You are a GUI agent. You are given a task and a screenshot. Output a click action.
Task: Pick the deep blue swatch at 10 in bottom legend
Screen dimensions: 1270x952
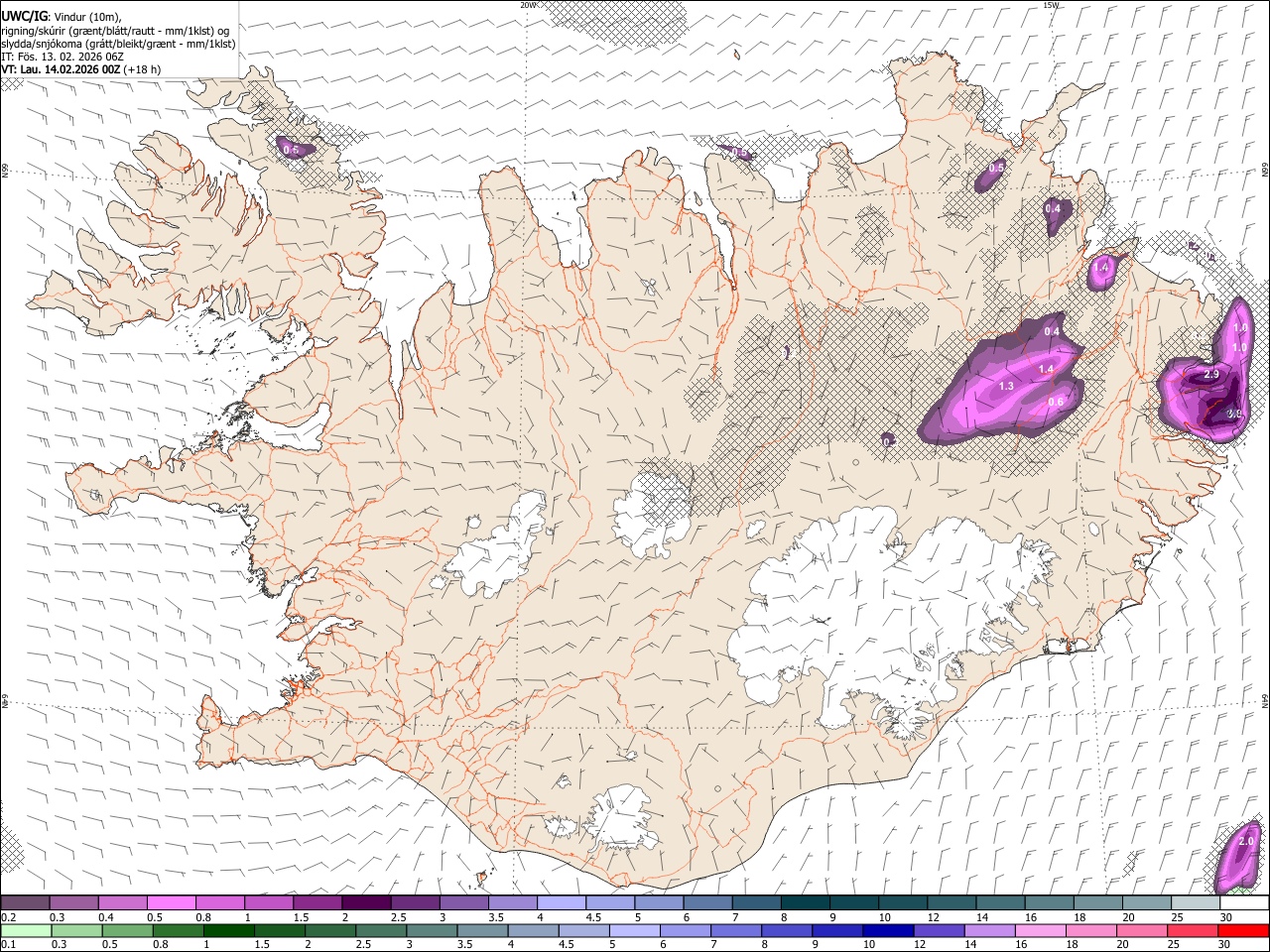(887, 930)
